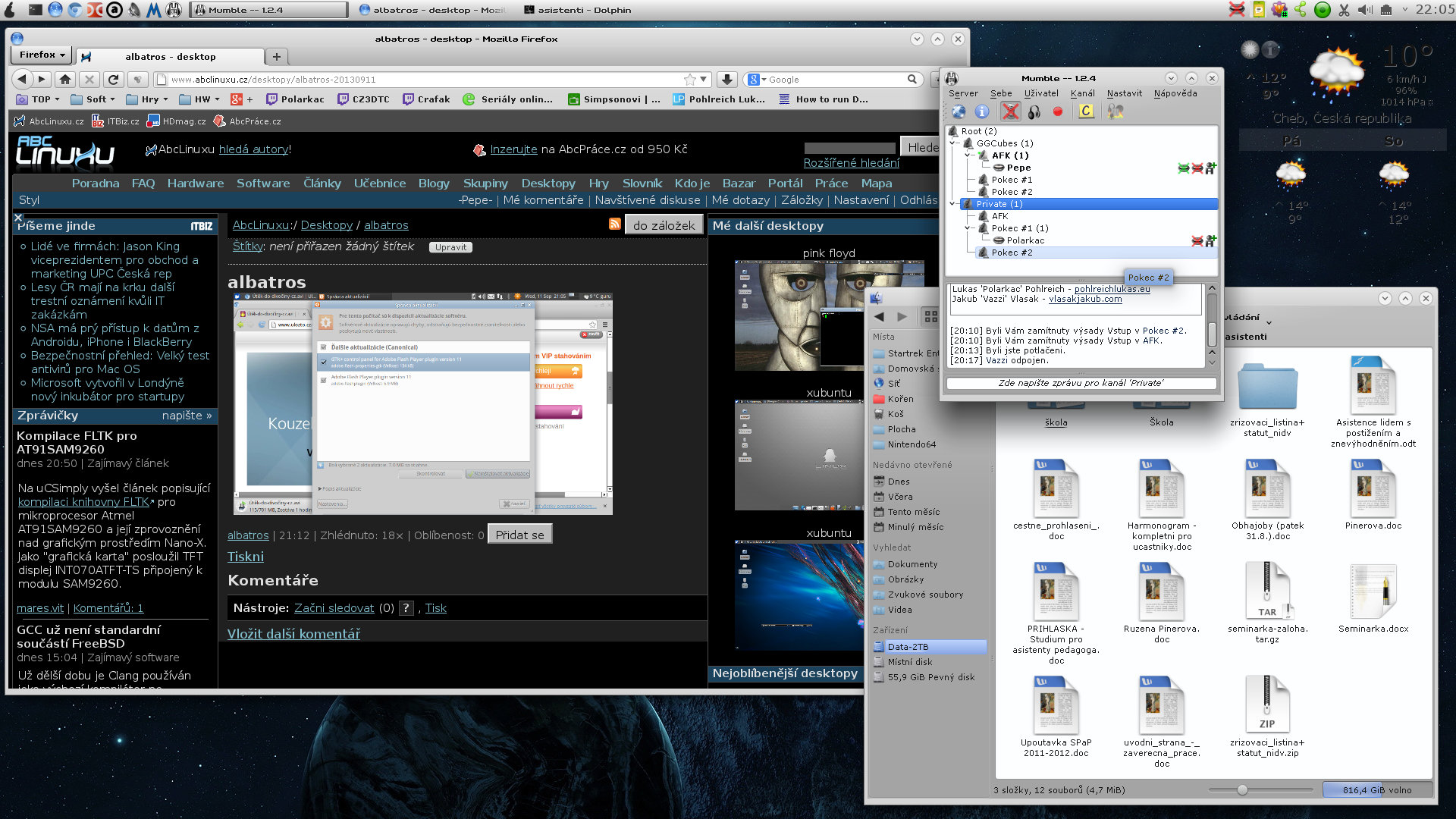This screenshot has height=819, width=1456.
Task: Open the Polarkac Twitch bookmark
Action: click(x=295, y=99)
